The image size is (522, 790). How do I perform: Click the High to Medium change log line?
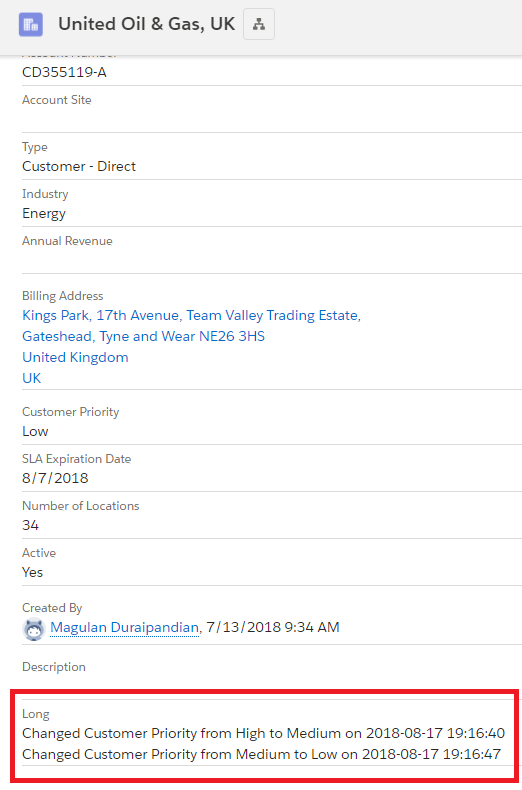point(264,733)
